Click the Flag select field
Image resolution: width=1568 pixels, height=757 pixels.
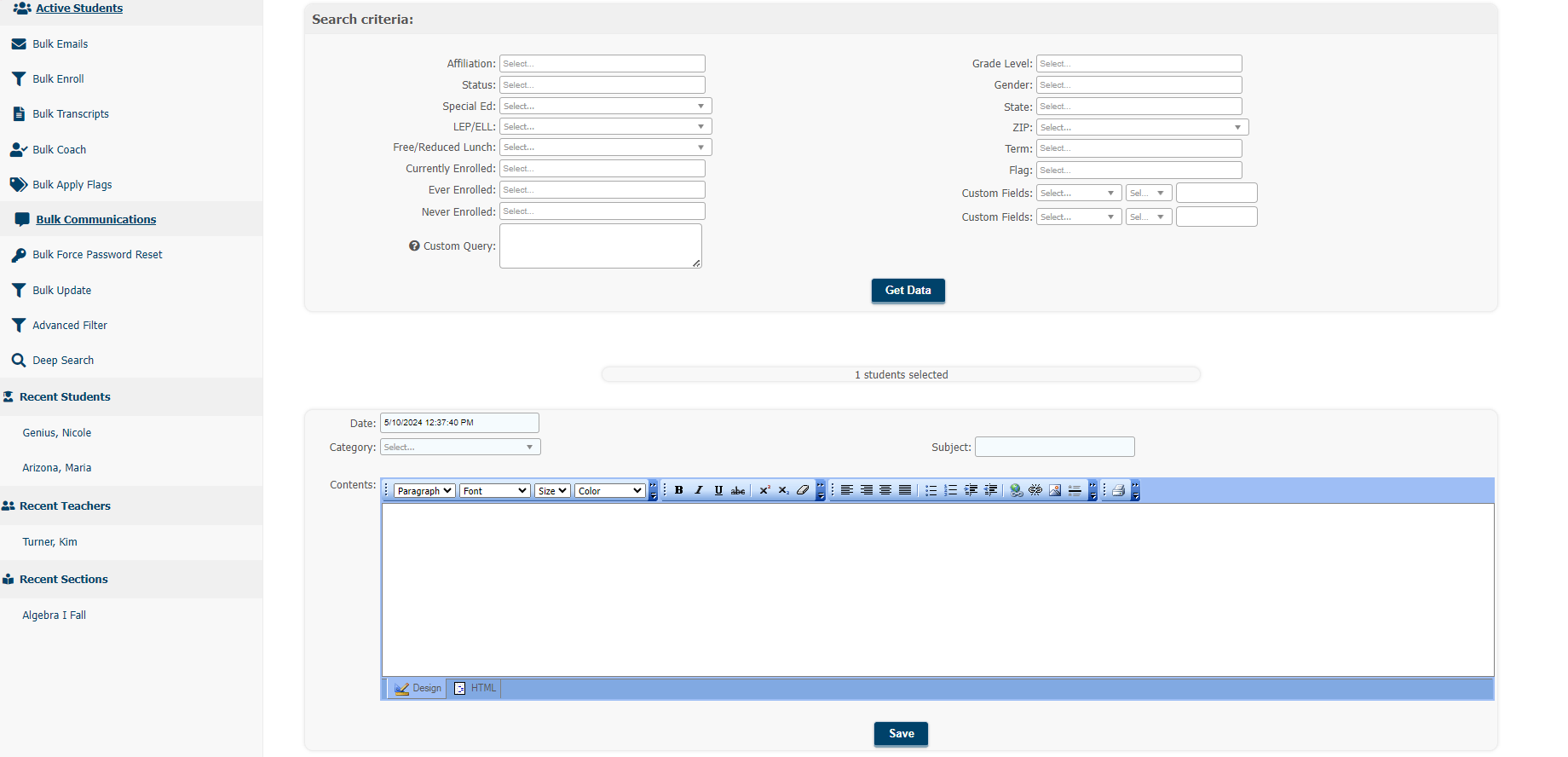click(1139, 170)
